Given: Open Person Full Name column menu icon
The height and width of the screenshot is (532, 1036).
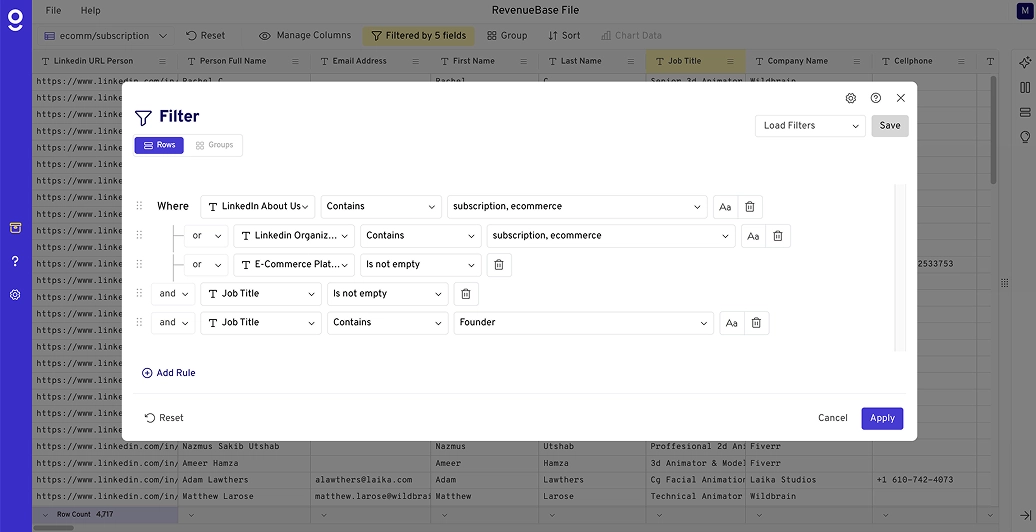Looking at the screenshot, I should pos(295,61).
